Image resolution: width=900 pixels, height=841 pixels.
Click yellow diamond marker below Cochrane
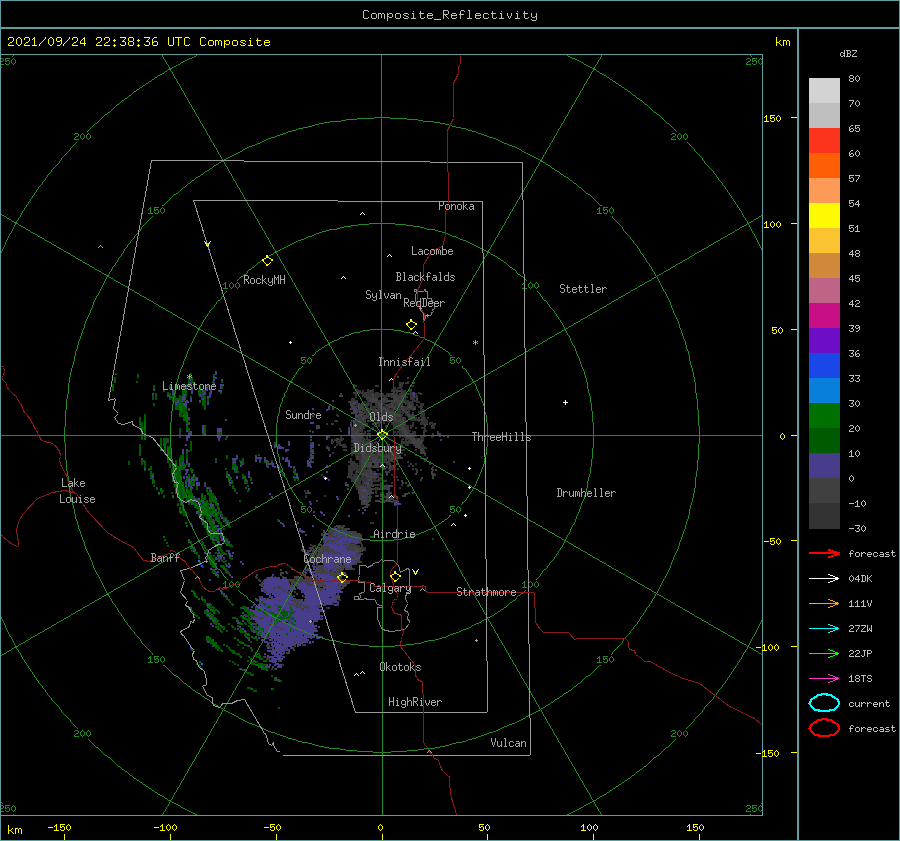click(342, 577)
